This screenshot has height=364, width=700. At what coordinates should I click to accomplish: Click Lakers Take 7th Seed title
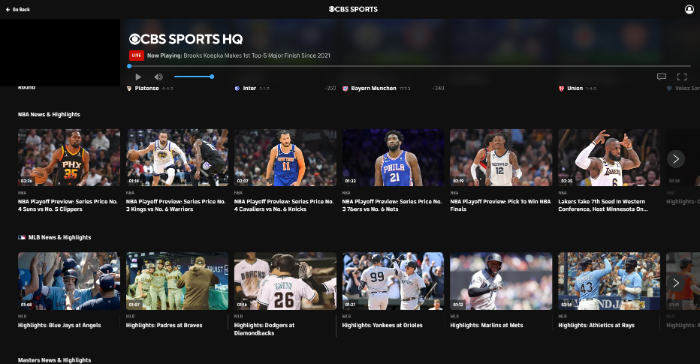603,205
